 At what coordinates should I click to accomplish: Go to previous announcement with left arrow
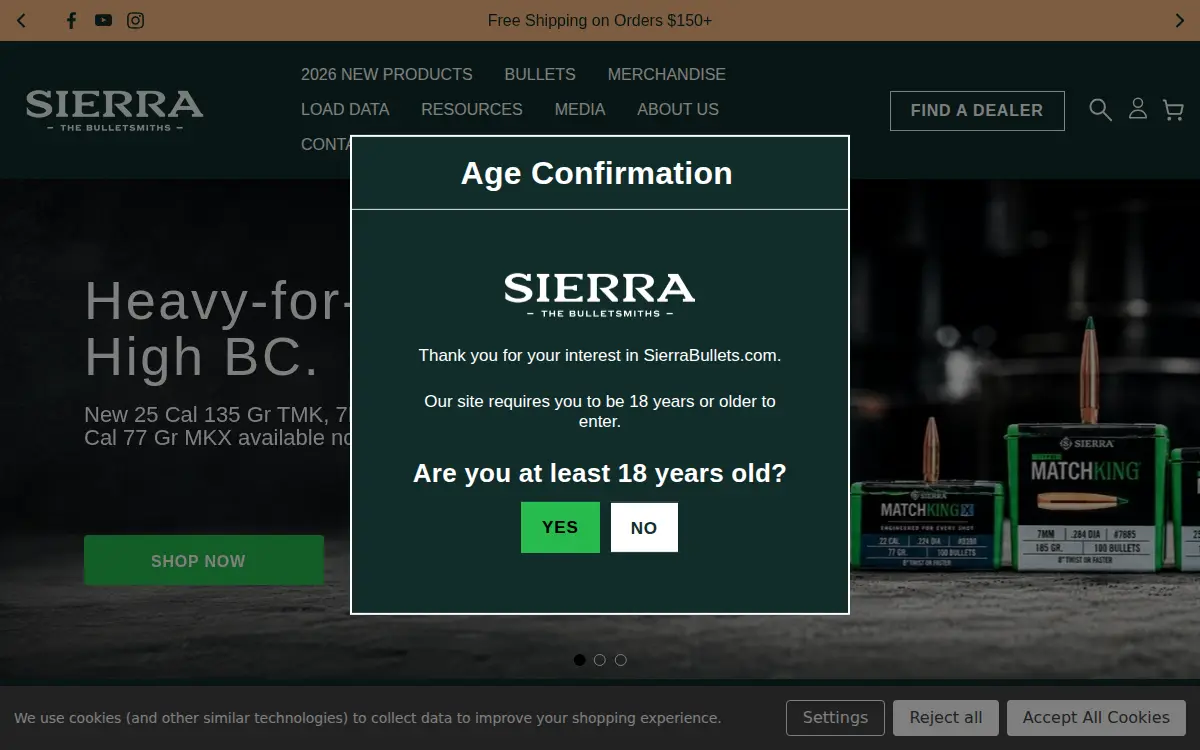[21, 20]
